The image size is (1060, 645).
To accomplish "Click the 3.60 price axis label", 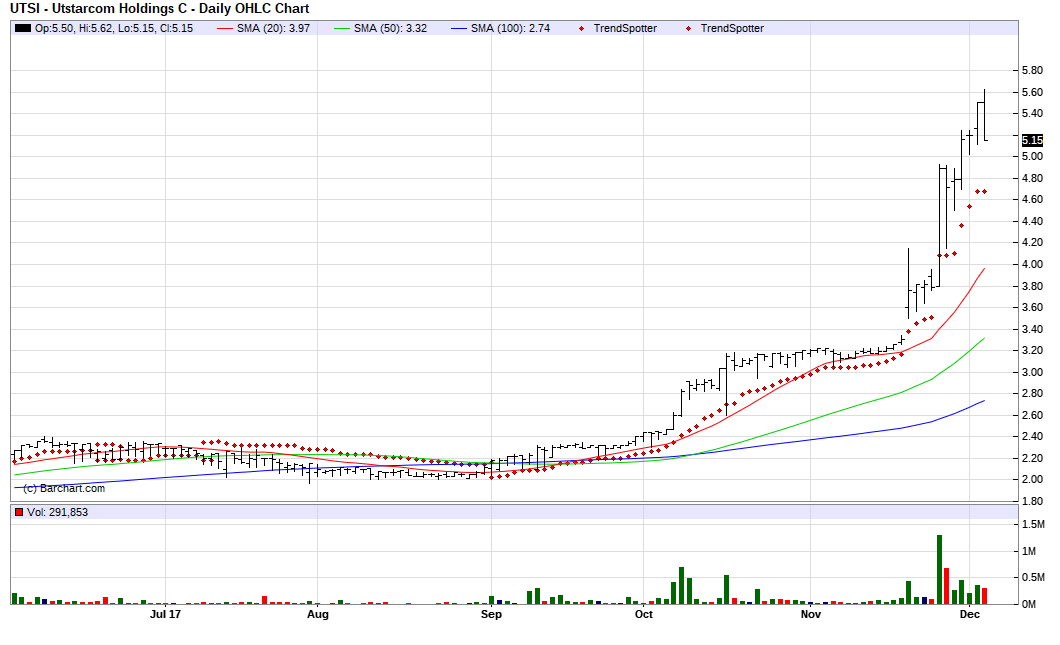I will click(x=1032, y=307).
